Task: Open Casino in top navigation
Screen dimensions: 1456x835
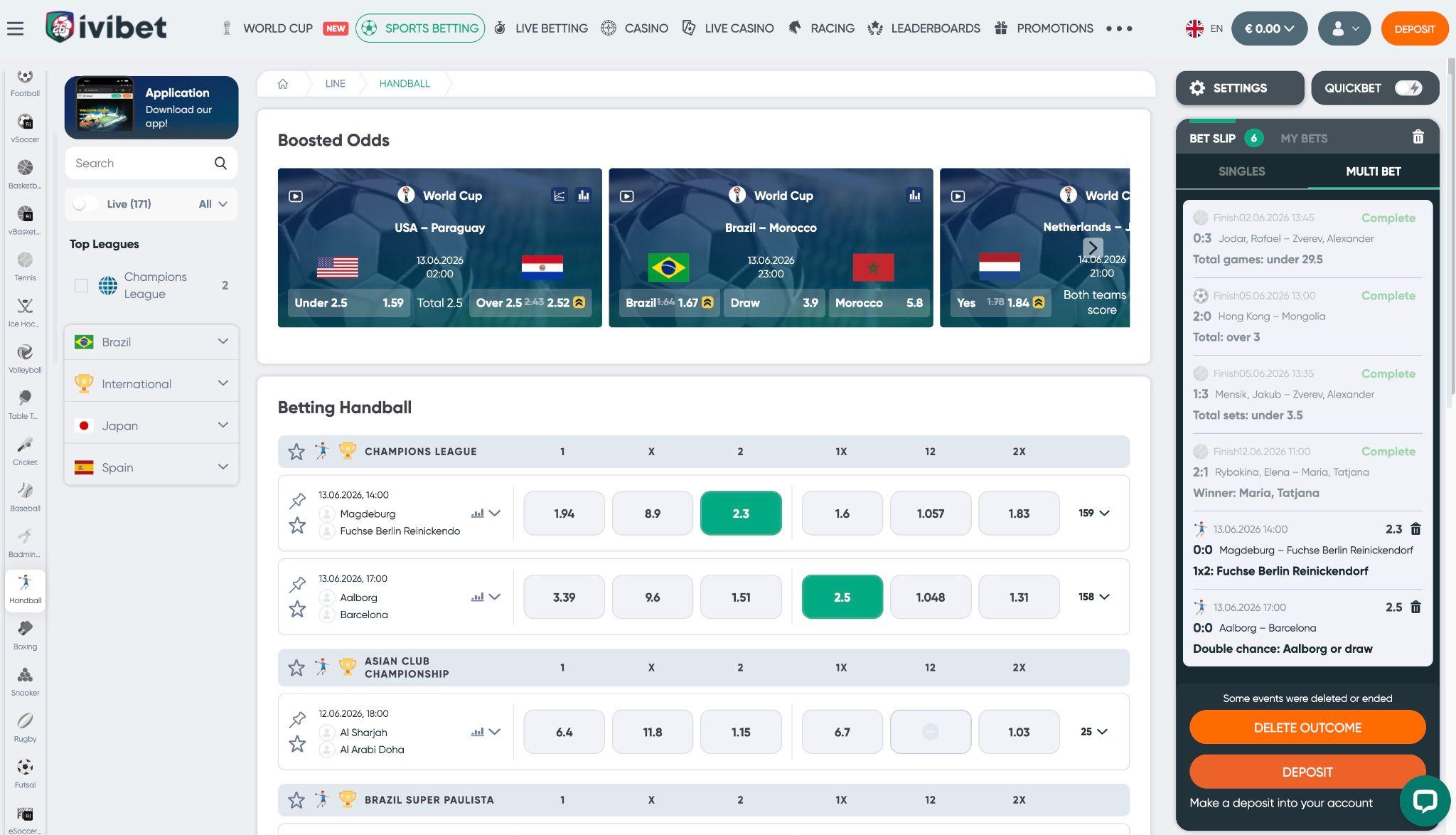Action: pyautogui.click(x=635, y=28)
